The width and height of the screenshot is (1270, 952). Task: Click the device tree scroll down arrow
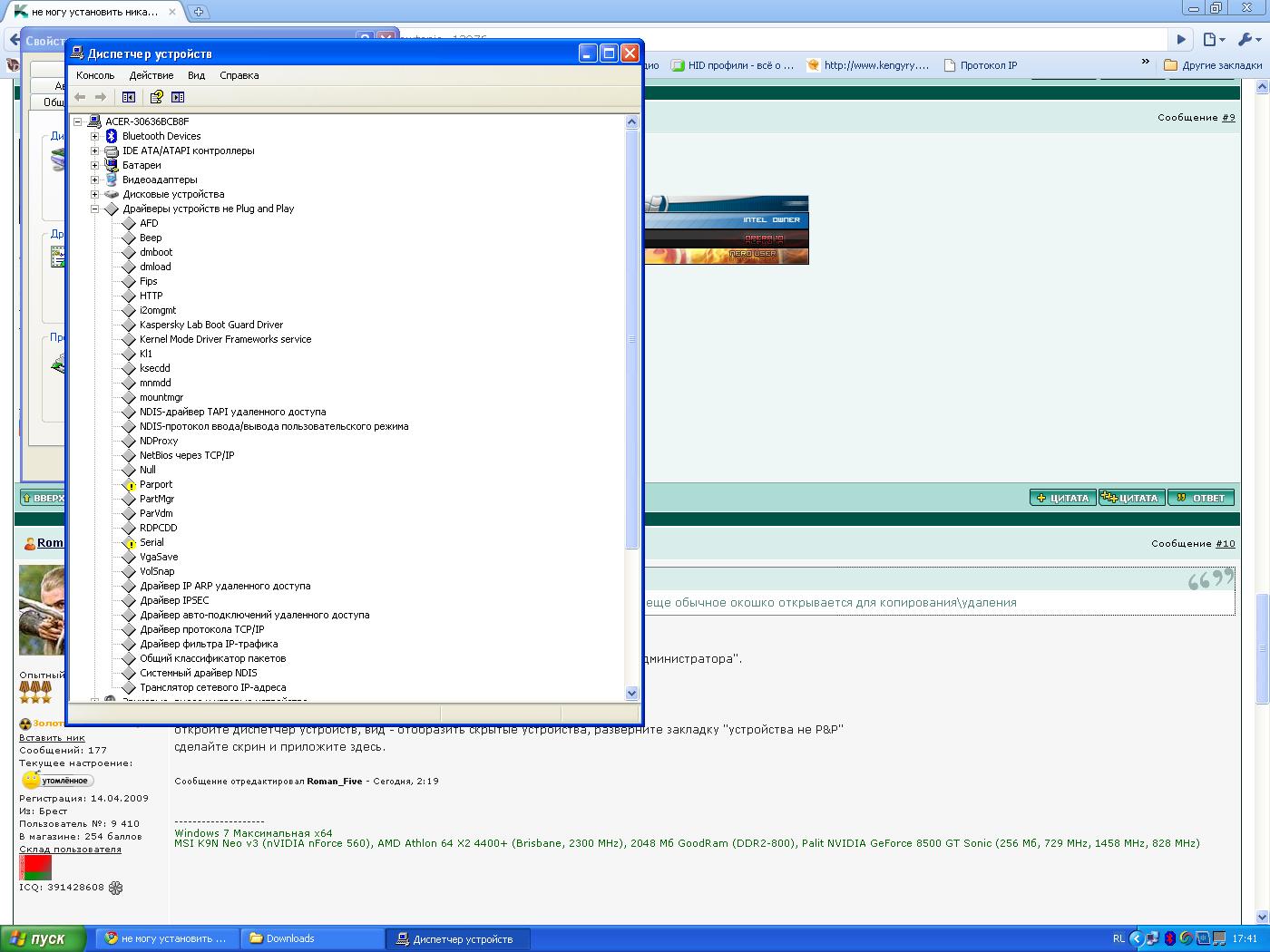click(632, 693)
